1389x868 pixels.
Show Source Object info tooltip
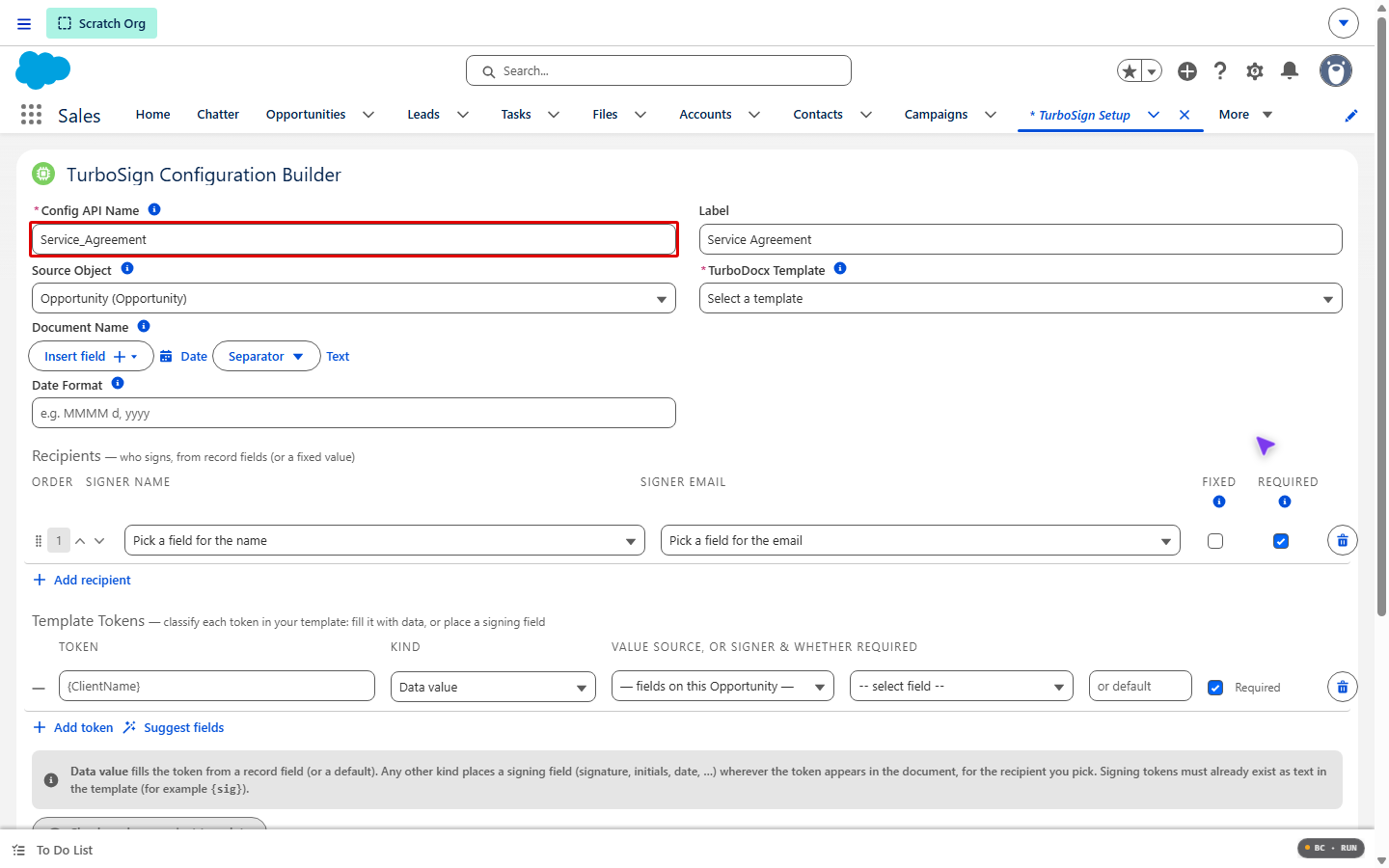tap(127, 269)
